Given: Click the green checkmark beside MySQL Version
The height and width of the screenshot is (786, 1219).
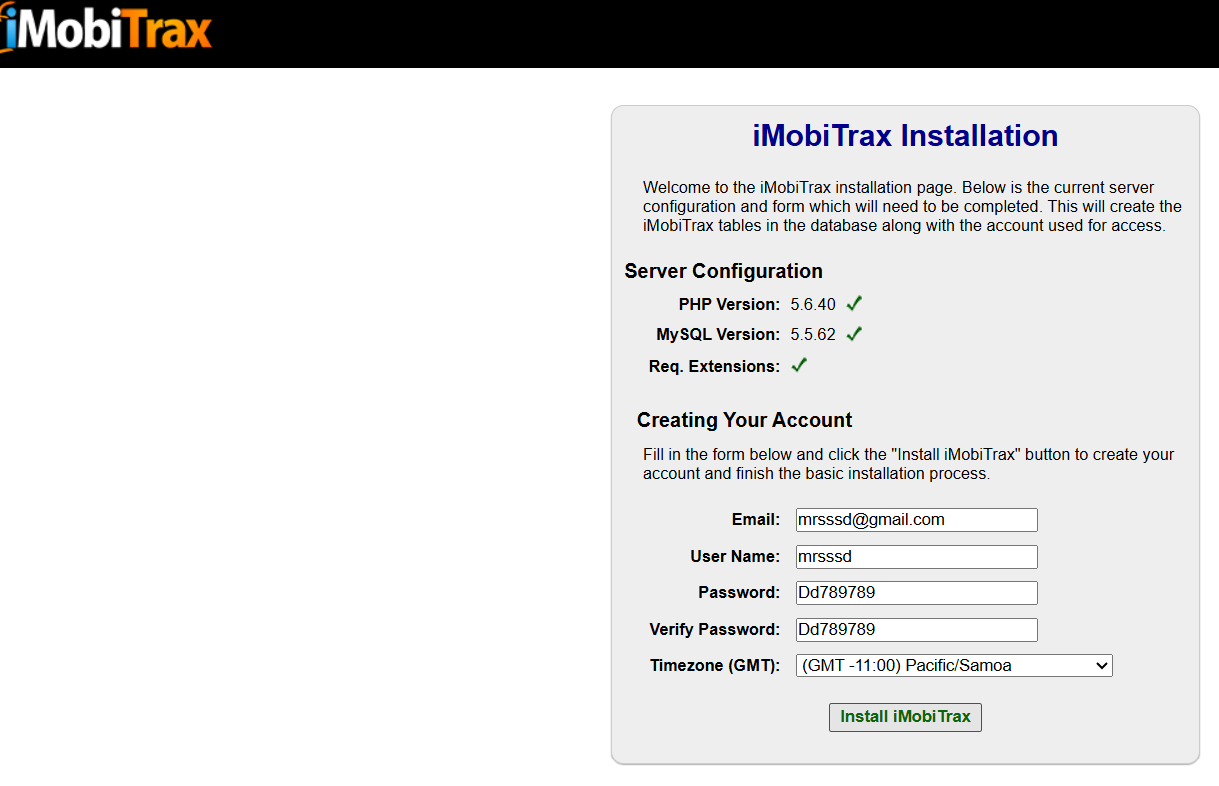Looking at the screenshot, I should pos(854,333).
